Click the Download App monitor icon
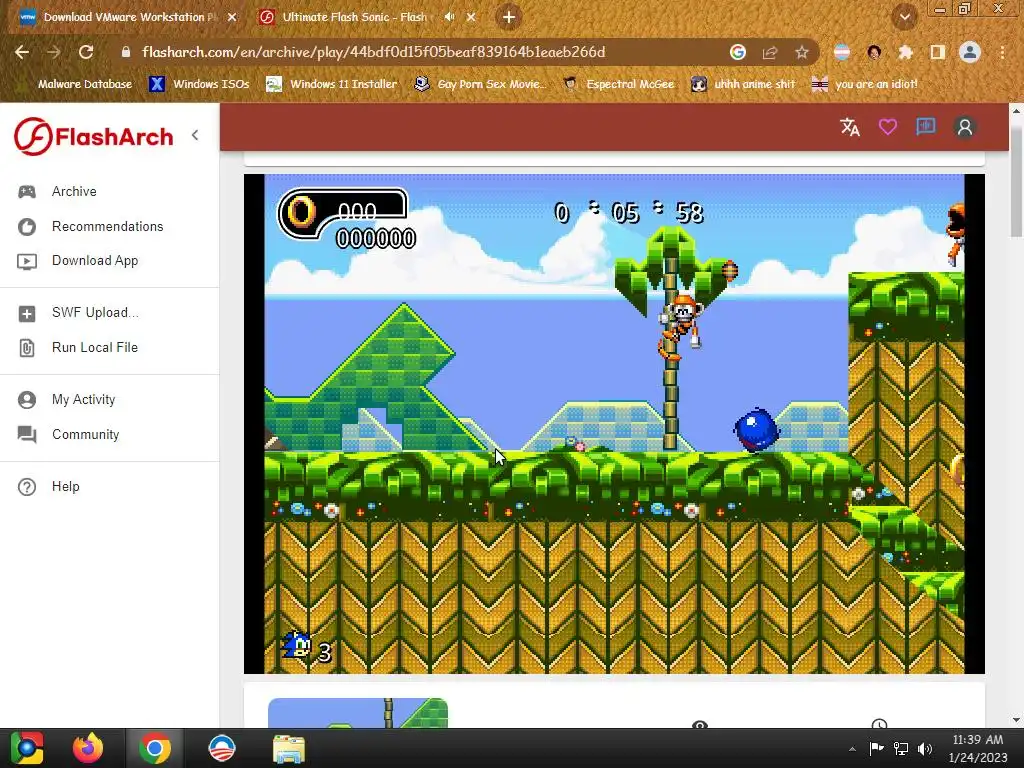Image resolution: width=1024 pixels, height=768 pixels. click(x=27, y=262)
